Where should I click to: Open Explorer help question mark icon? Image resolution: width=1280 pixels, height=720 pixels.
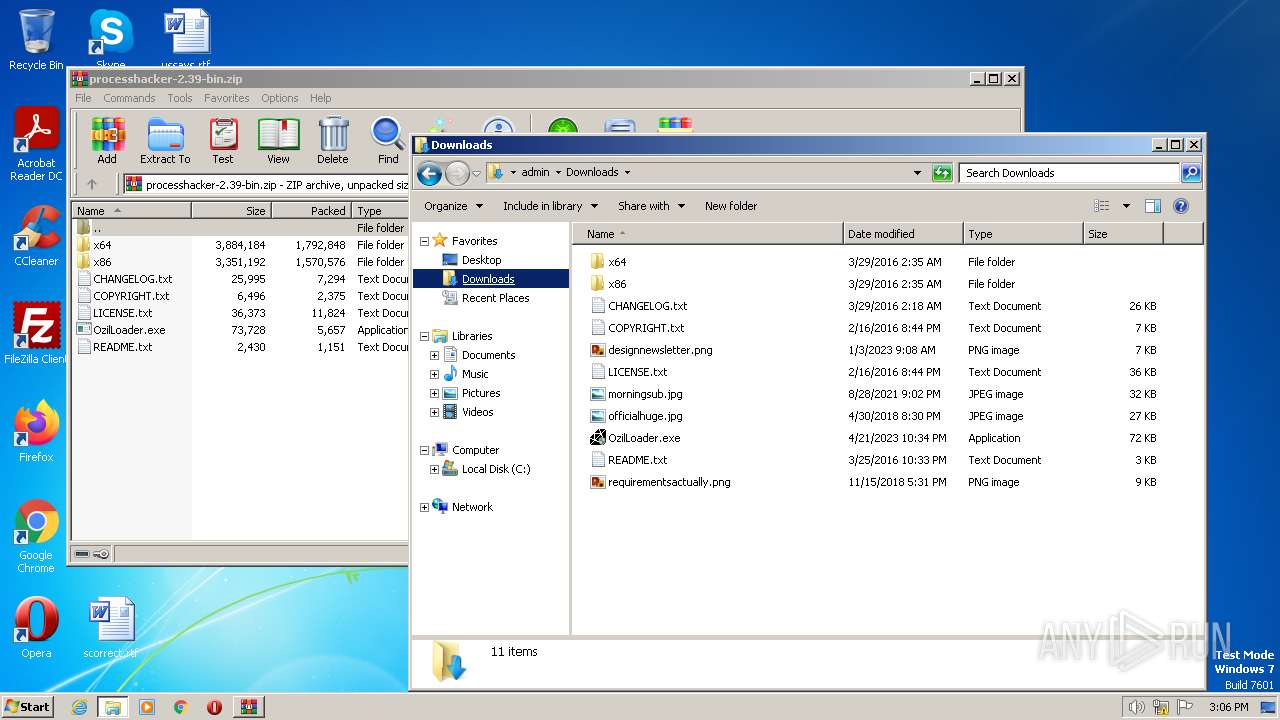click(x=1180, y=206)
